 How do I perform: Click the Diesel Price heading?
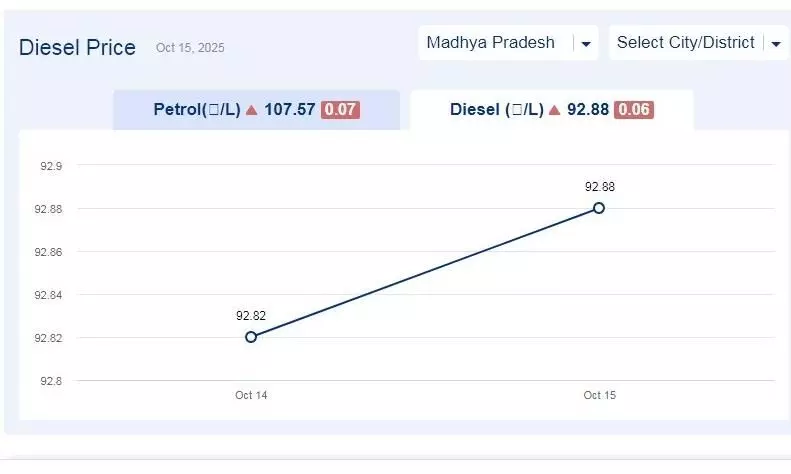point(77,48)
